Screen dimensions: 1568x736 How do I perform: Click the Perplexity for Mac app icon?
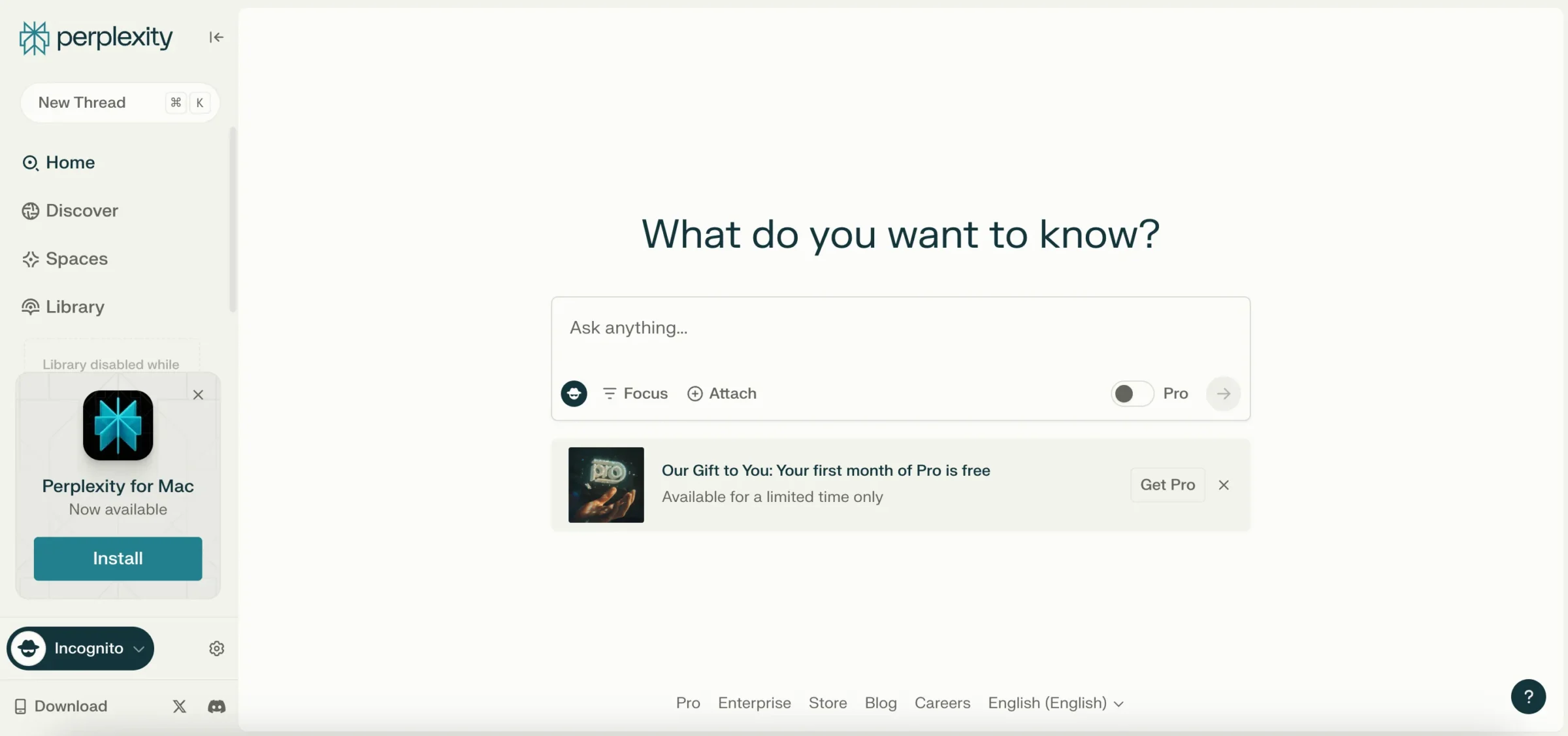point(118,426)
